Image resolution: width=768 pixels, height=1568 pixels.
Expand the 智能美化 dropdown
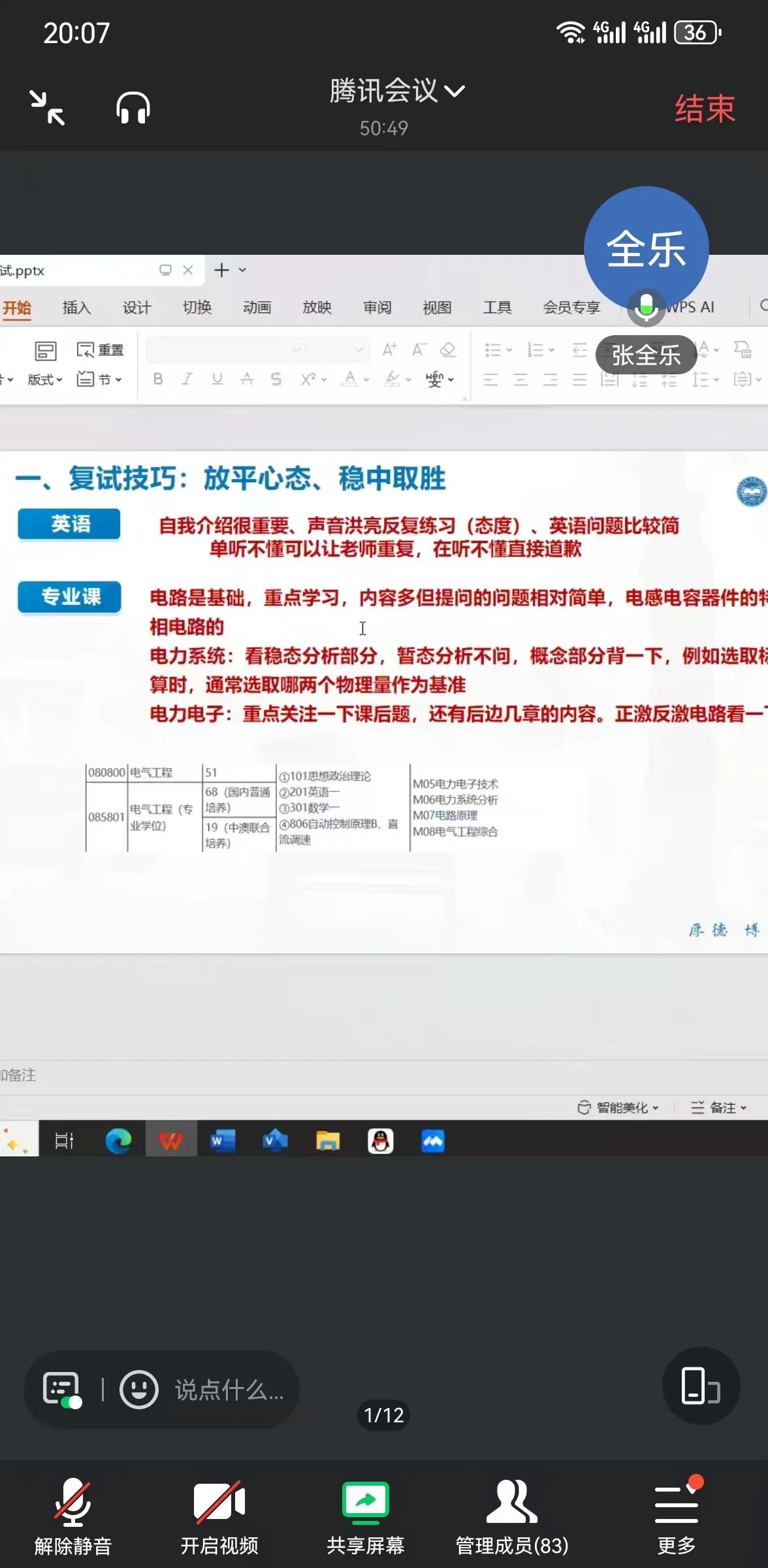coord(618,1107)
